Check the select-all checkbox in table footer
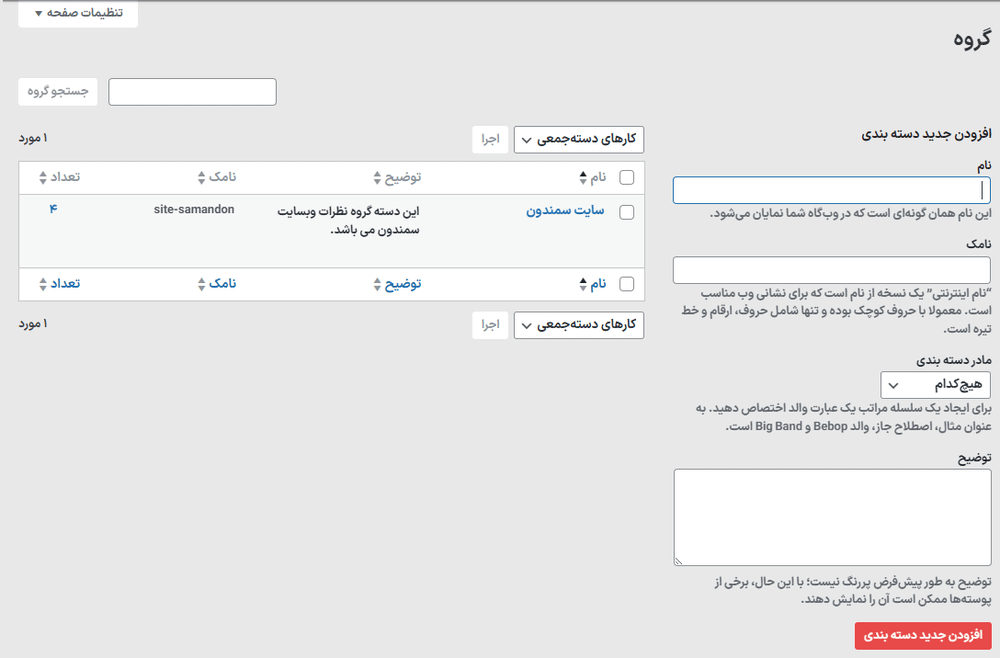1000x658 pixels. pyautogui.click(x=627, y=284)
